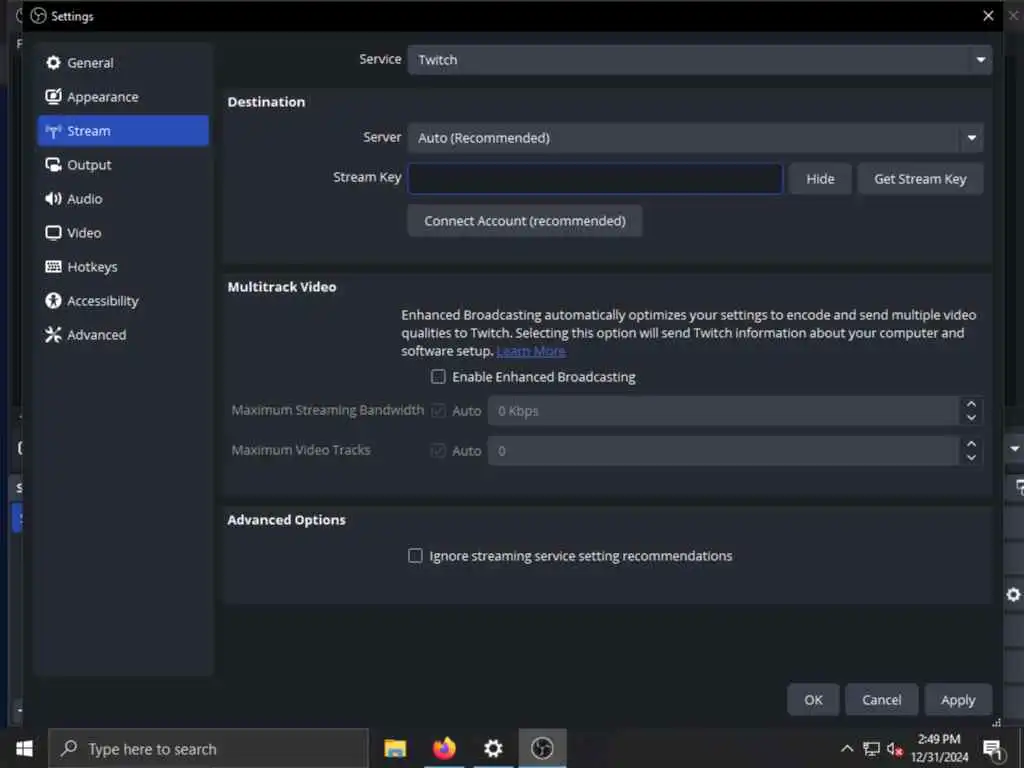This screenshot has height=768, width=1024.
Task: Open the Appearance settings section
Action: pyautogui.click(x=123, y=97)
